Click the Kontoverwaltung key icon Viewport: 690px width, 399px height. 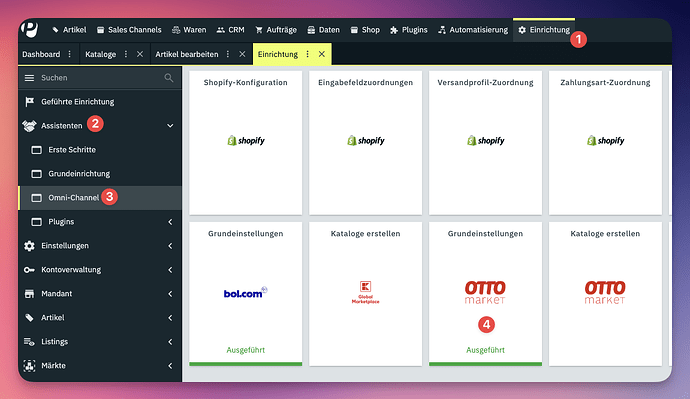[x=29, y=270]
